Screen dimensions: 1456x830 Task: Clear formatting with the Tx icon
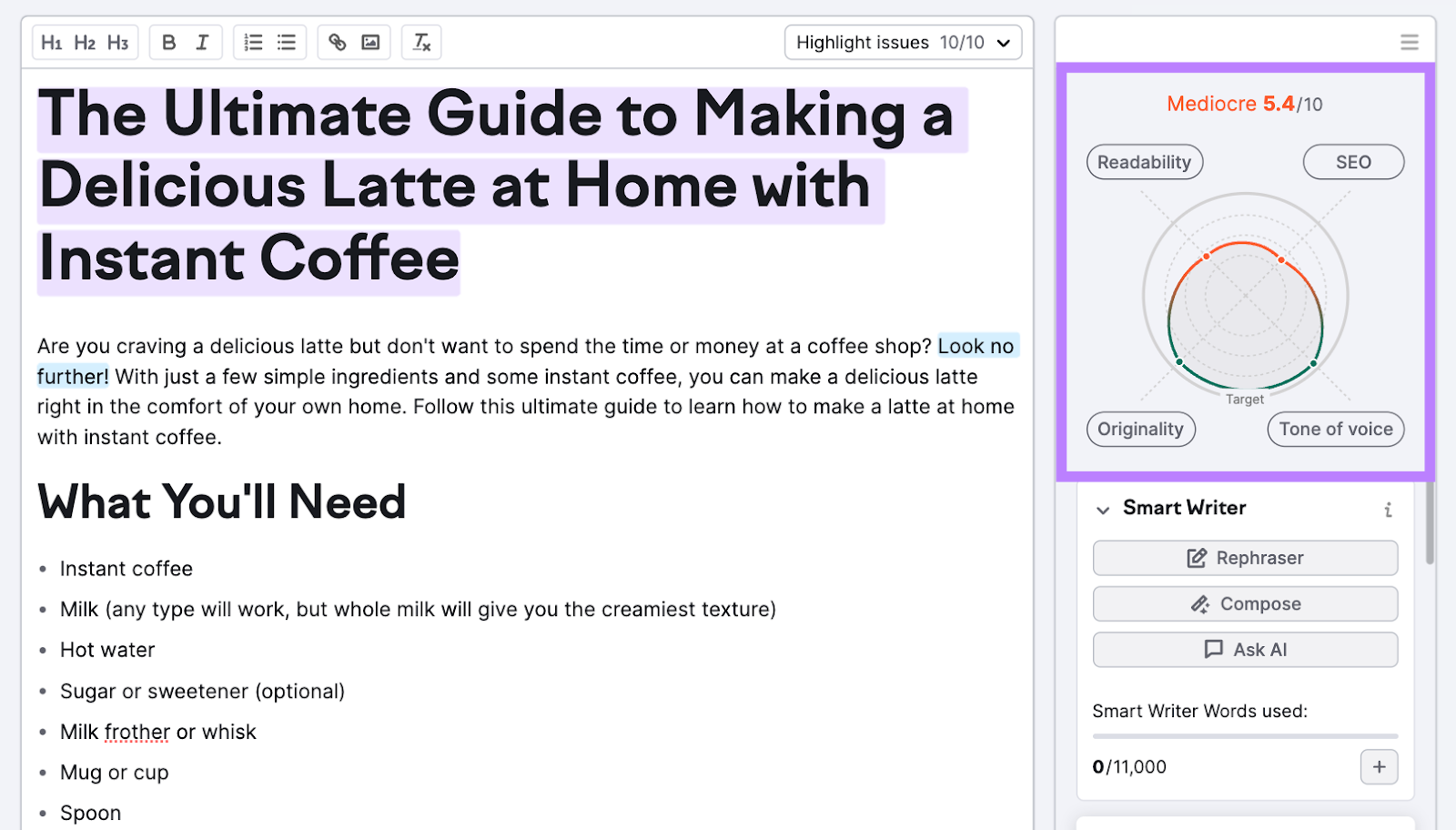(420, 42)
